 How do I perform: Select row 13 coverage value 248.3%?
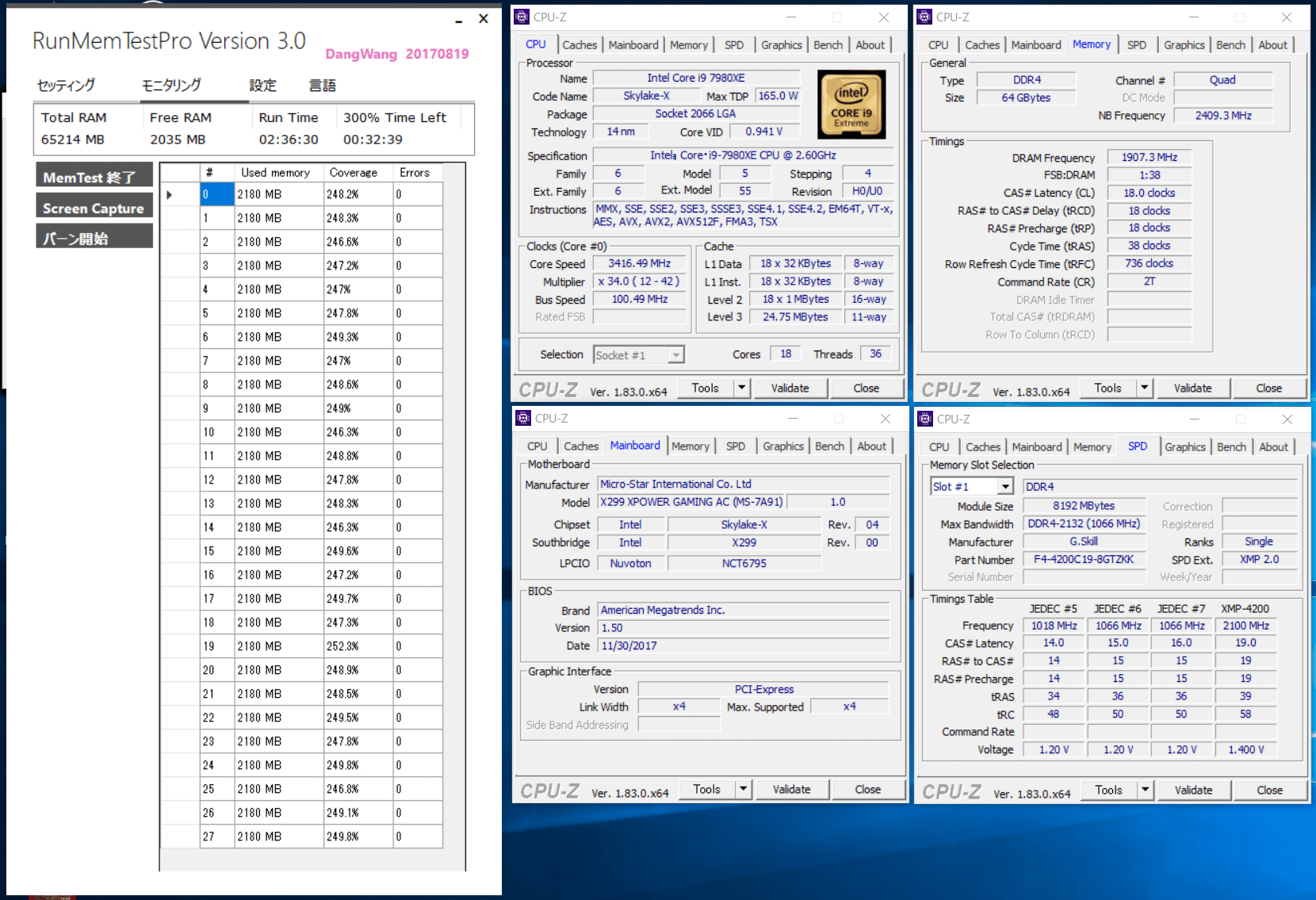358,504
